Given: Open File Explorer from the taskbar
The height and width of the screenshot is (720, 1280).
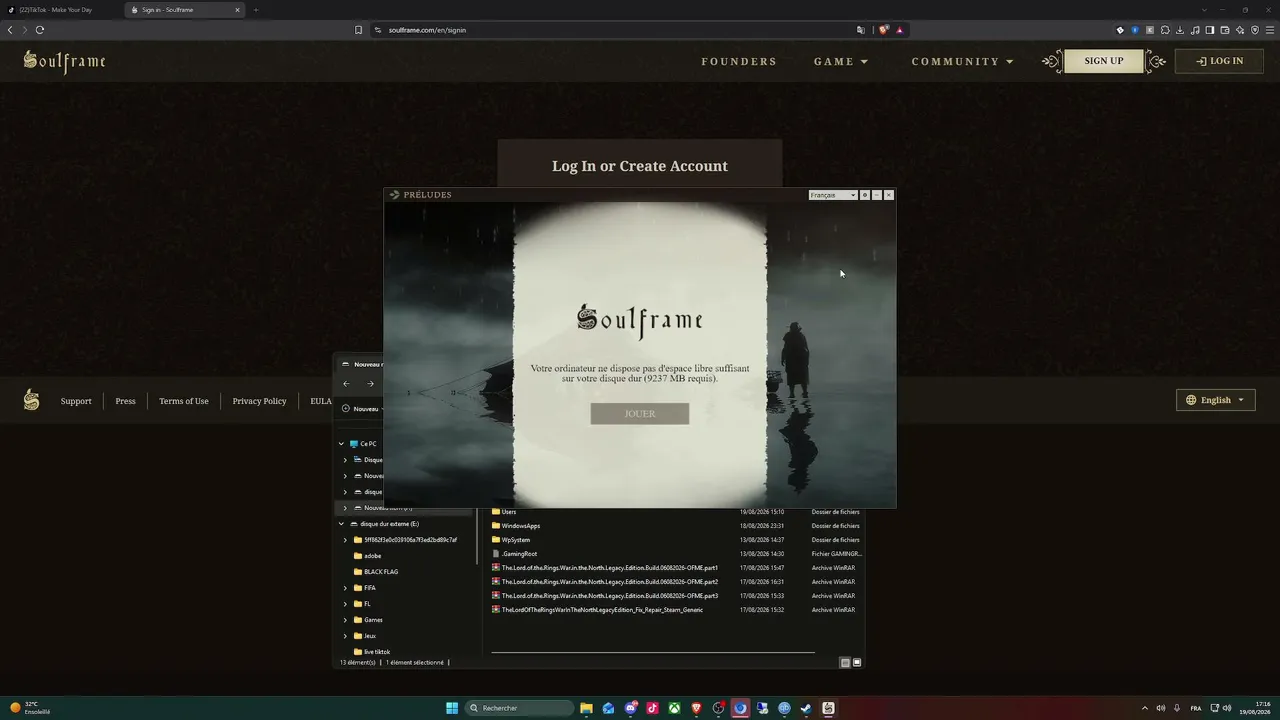Looking at the screenshot, I should 587,708.
